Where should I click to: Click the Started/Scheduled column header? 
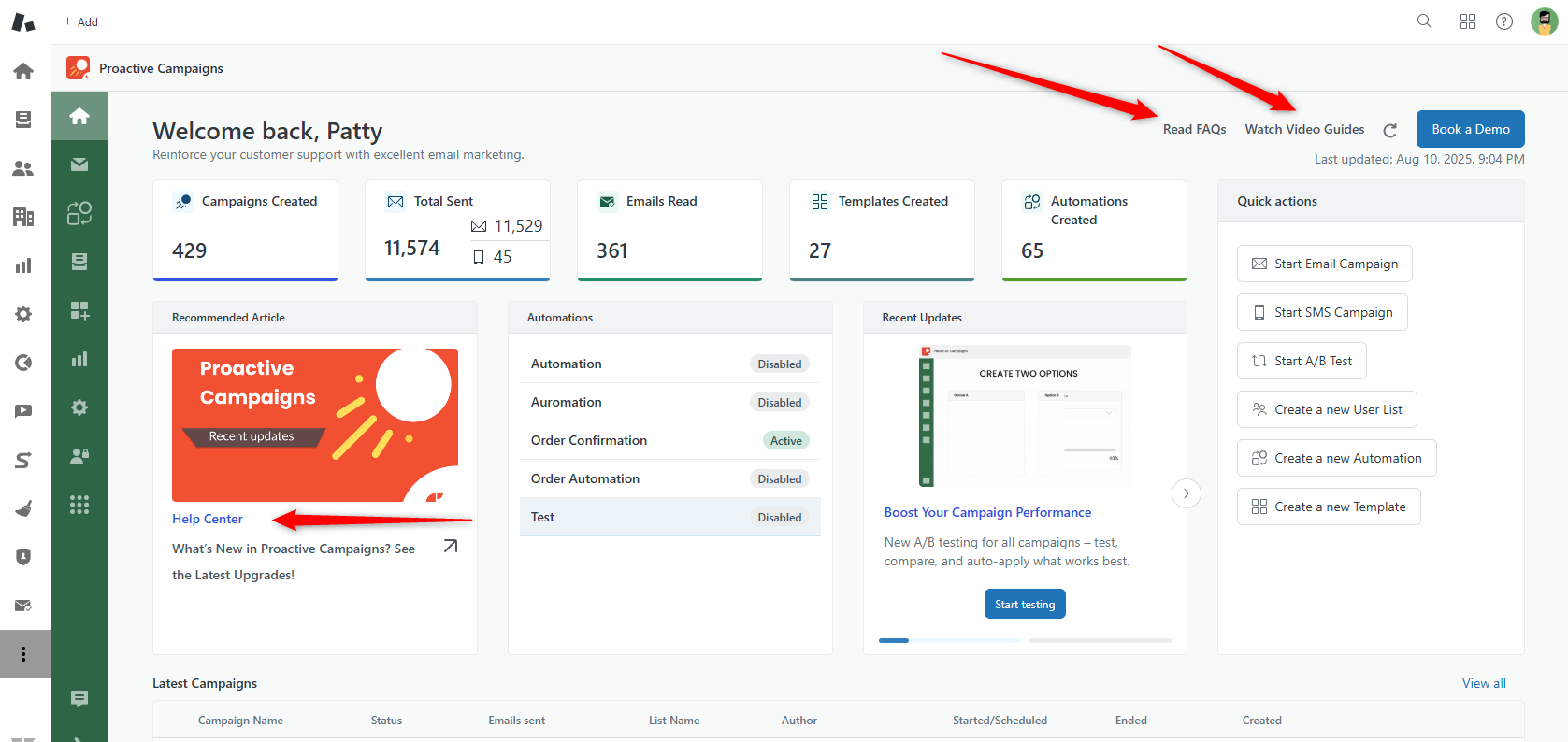[1000, 721]
